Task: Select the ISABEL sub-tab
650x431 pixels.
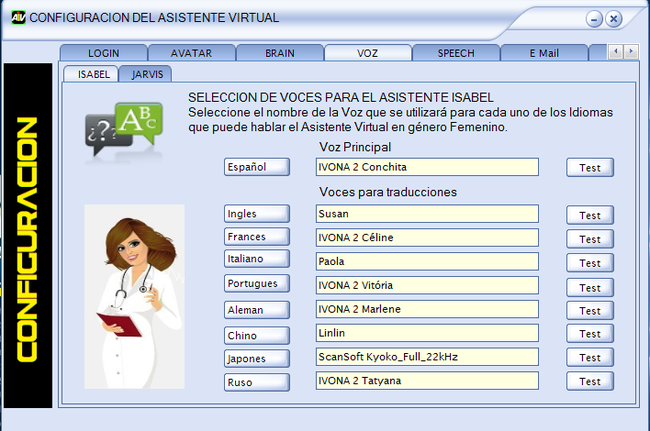Action: [91, 74]
